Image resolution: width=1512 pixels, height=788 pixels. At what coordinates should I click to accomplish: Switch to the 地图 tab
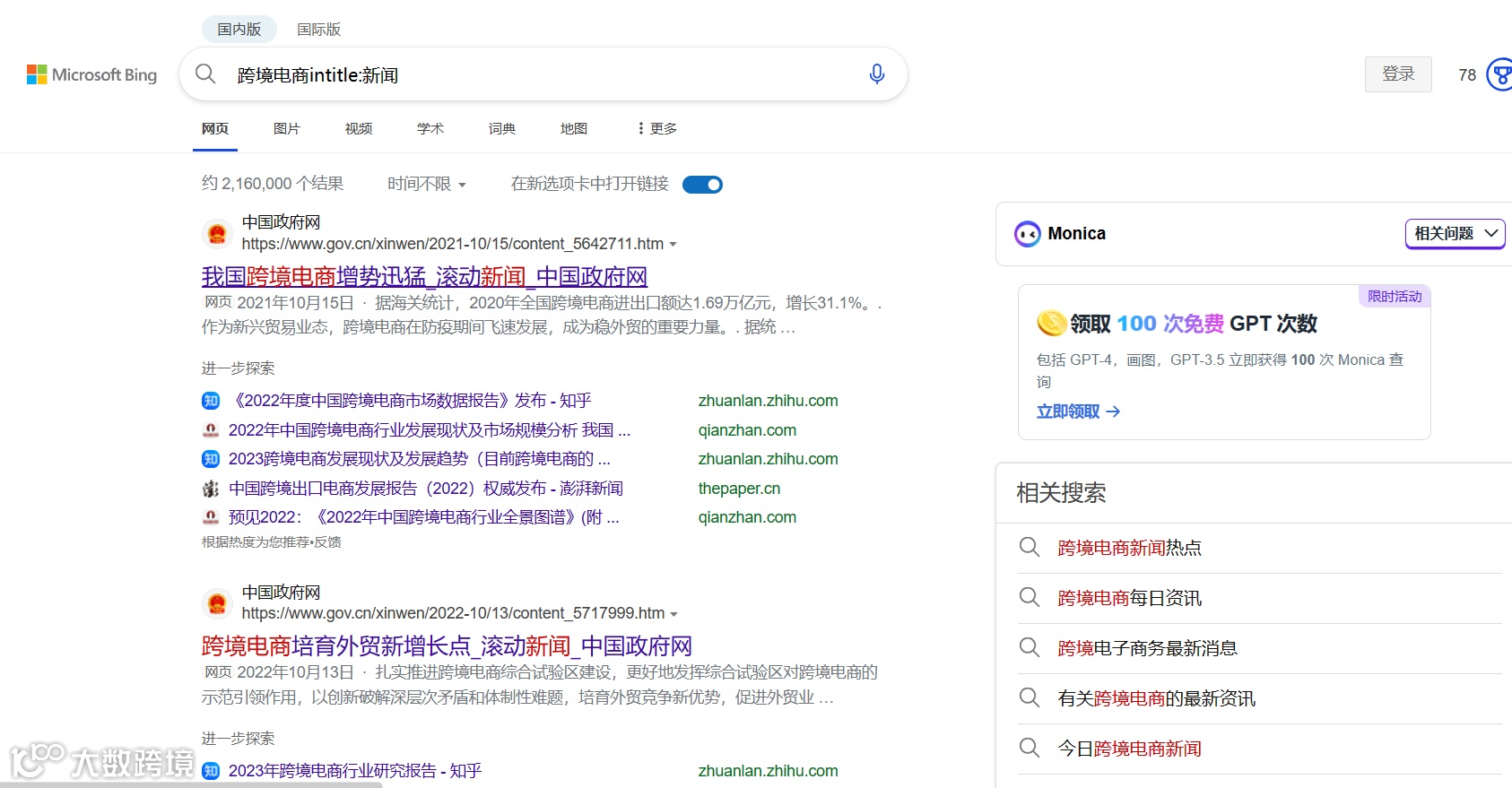(574, 129)
